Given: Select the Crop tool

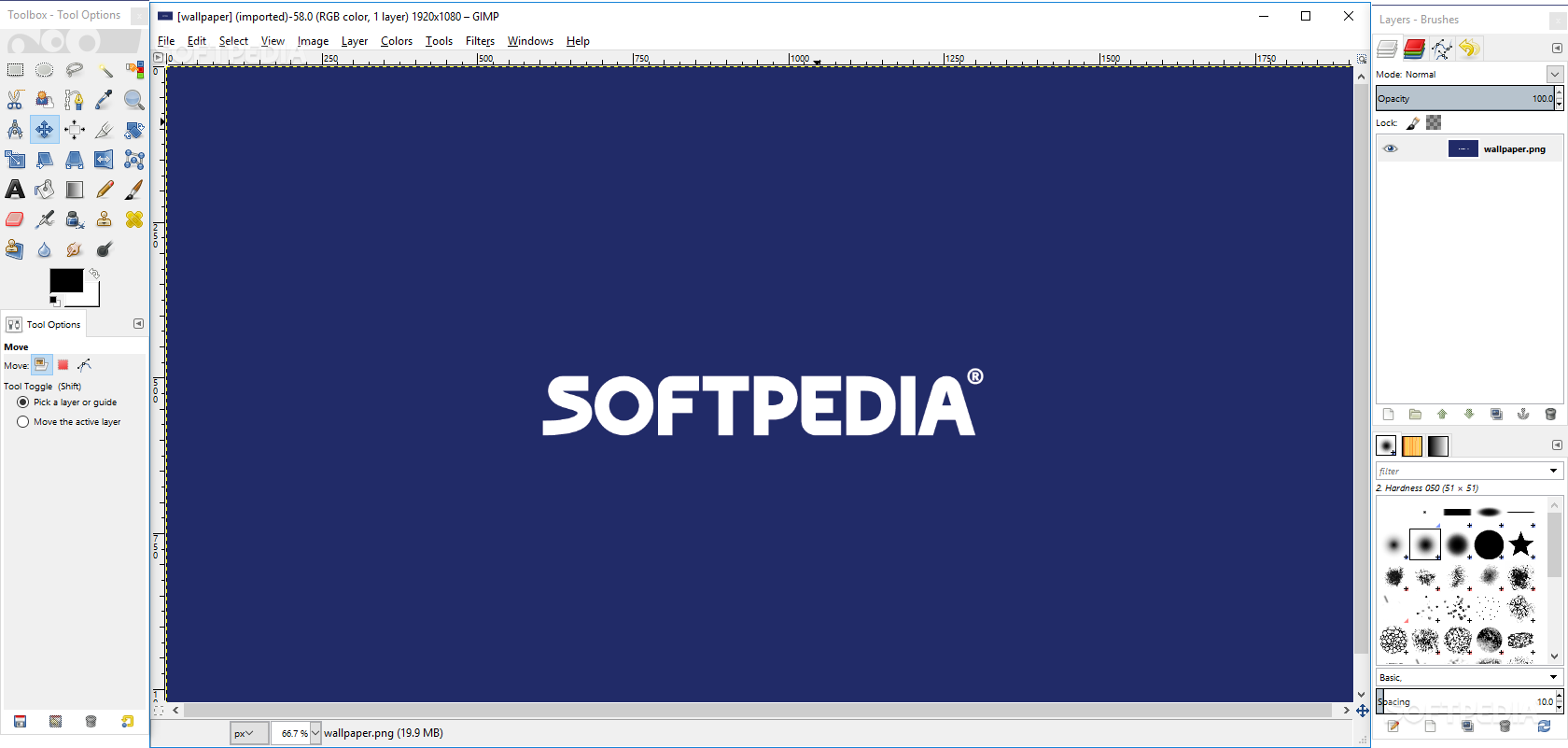Looking at the screenshot, I should [x=105, y=130].
